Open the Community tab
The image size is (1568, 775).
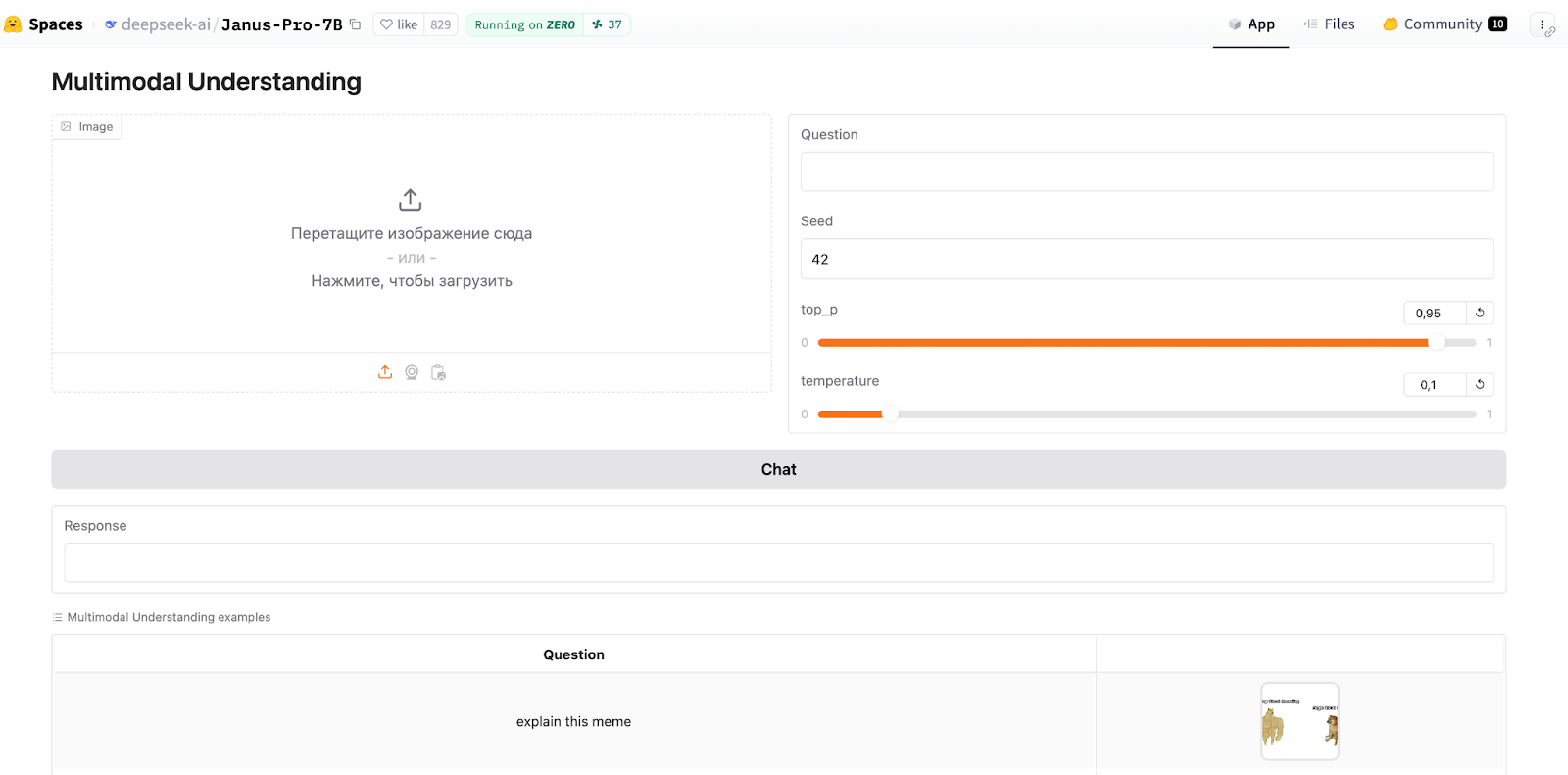1444,24
